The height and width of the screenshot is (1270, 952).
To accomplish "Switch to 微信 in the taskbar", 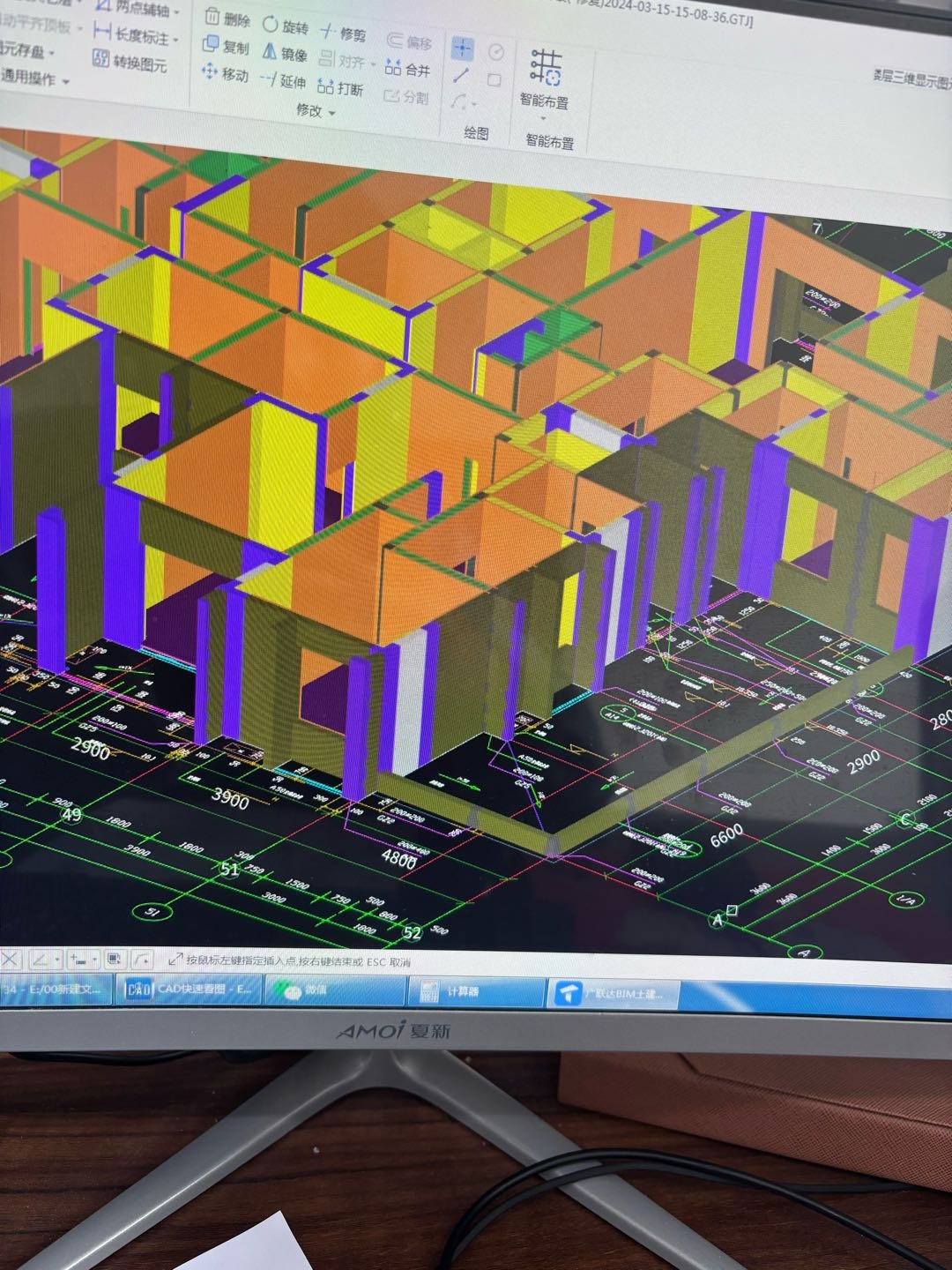I will (x=336, y=991).
